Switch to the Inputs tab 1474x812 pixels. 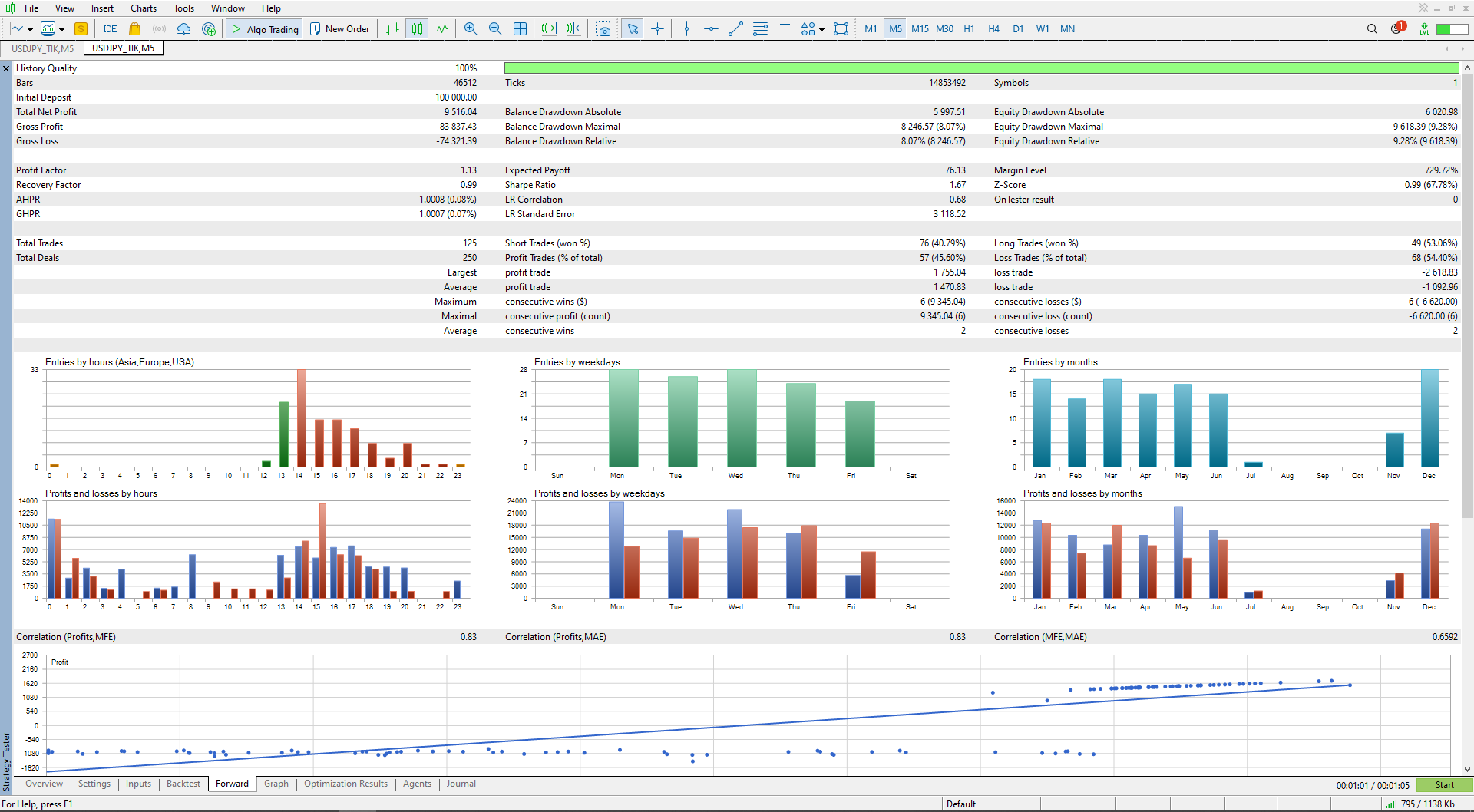tap(138, 784)
